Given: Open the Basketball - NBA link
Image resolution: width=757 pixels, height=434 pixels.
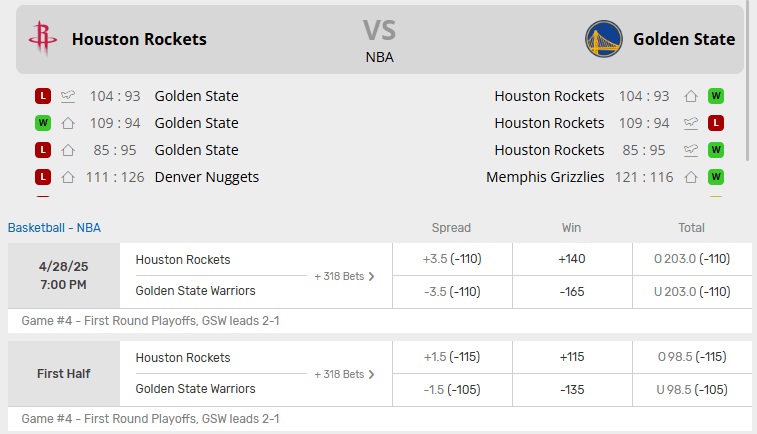Looking at the screenshot, I should pos(55,228).
